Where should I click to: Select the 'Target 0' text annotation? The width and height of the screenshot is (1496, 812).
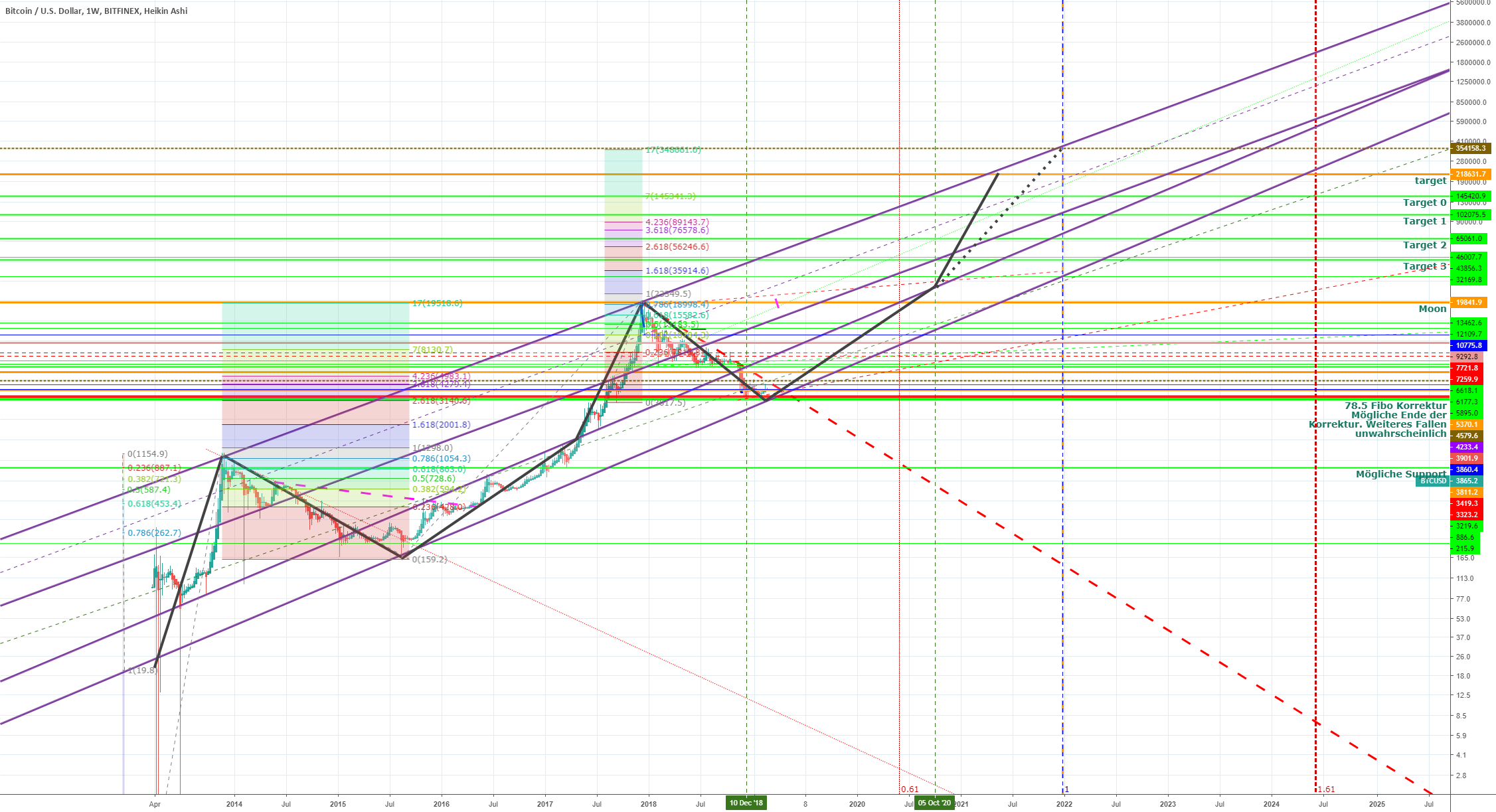(1424, 203)
